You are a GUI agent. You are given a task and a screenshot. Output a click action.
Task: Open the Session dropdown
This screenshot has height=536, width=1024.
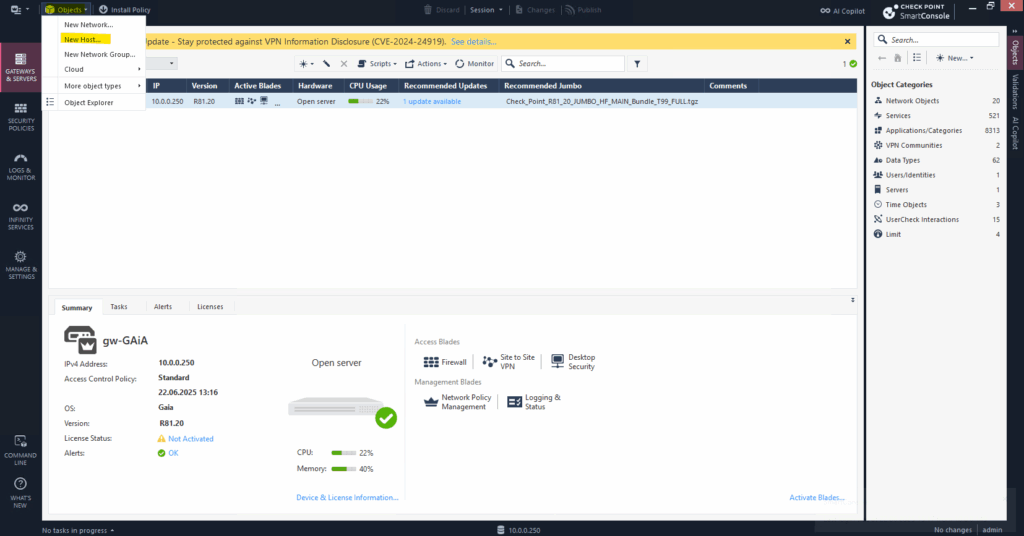487,10
